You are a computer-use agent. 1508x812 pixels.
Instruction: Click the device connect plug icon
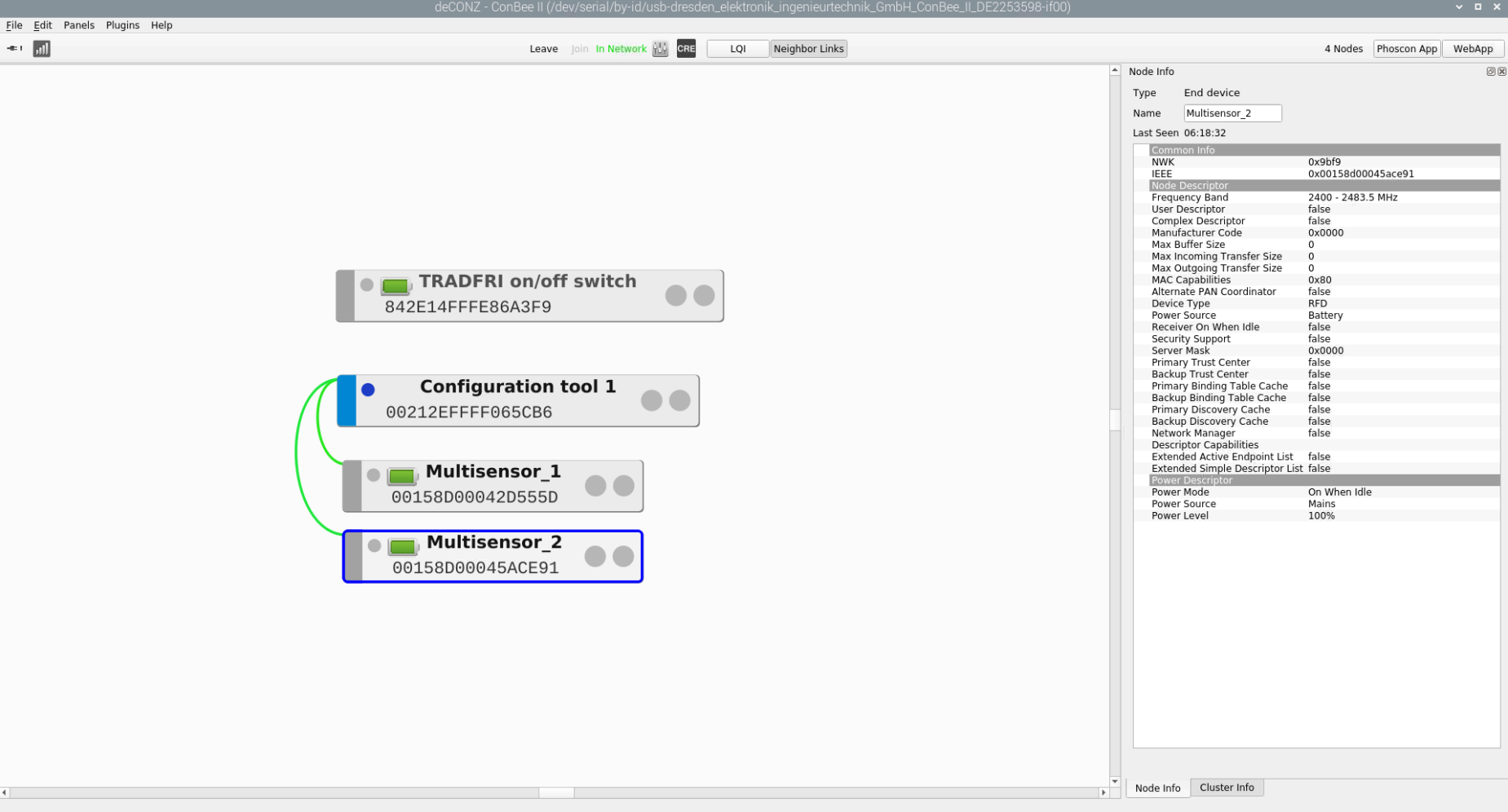tap(14, 48)
